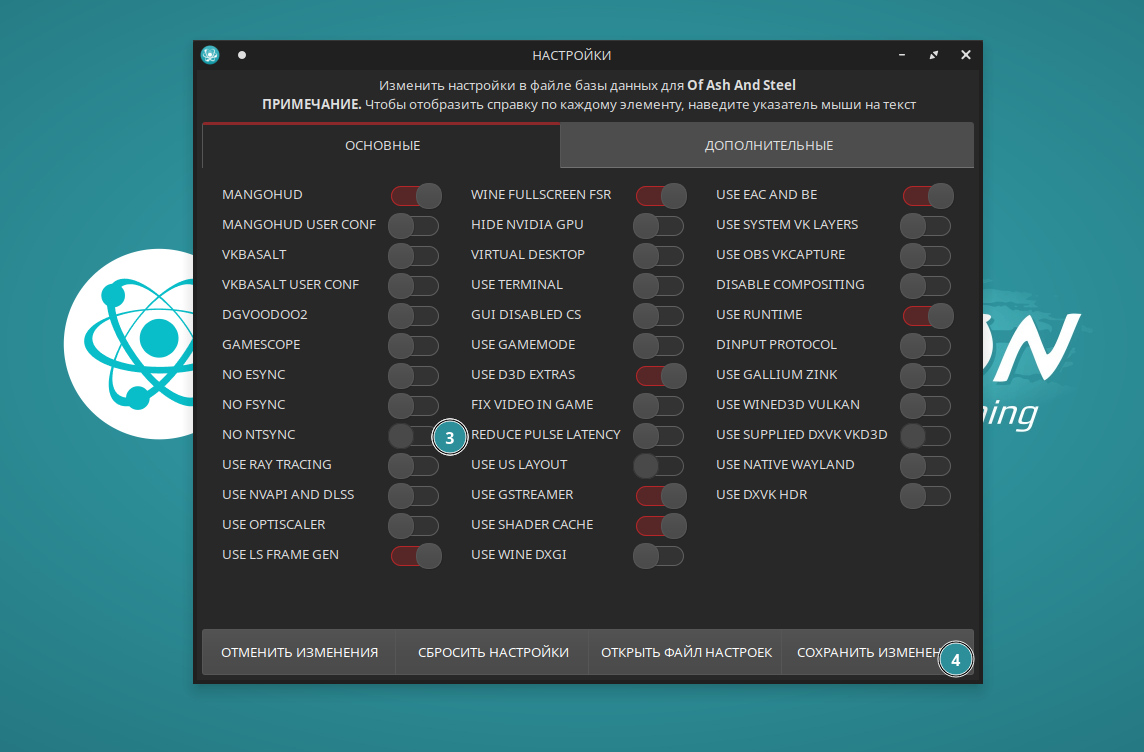Turn on USE GAMEMODE
1144x752 pixels.
pos(659,345)
